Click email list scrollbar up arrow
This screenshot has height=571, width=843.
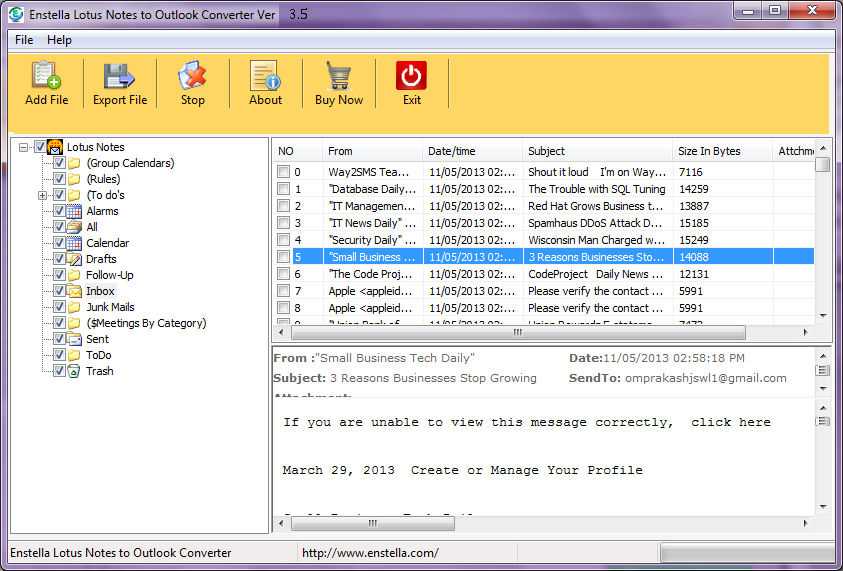pyautogui.click(x=823, y=148)
